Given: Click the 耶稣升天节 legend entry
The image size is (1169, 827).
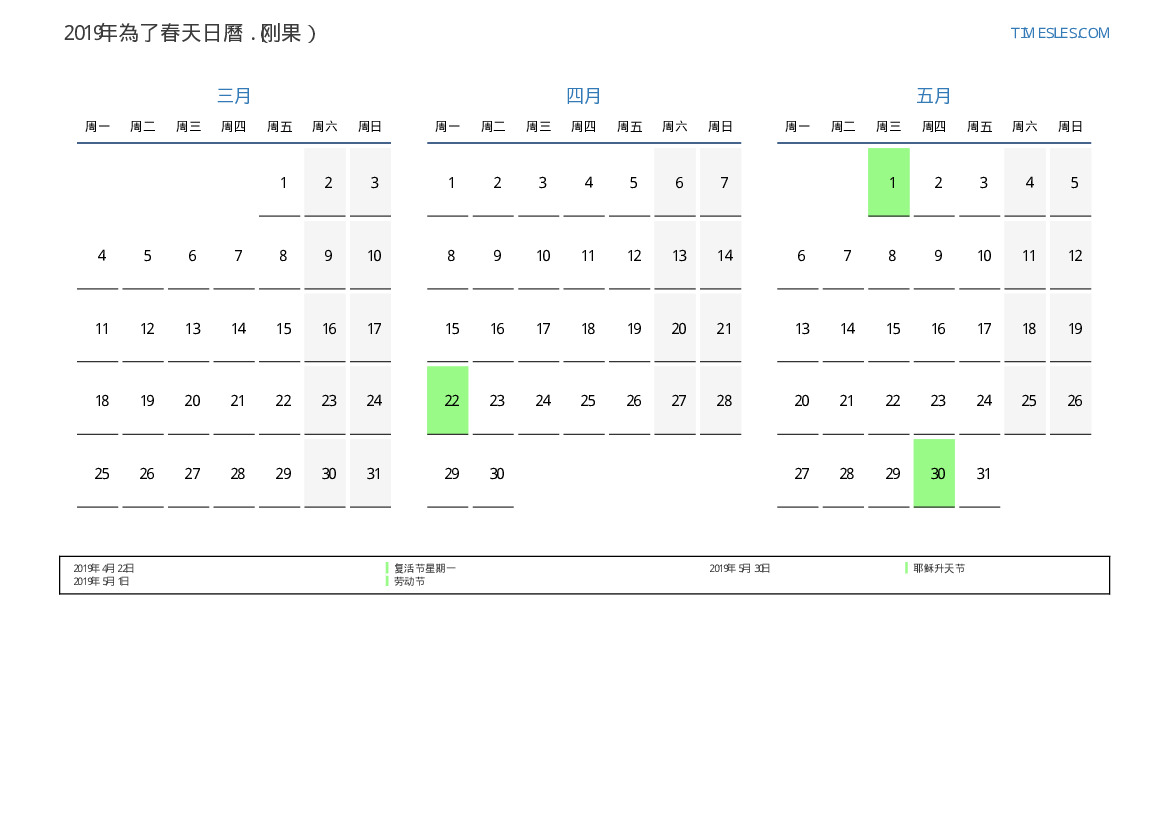Looking at the screenshot, I should (x=938, y=568).
